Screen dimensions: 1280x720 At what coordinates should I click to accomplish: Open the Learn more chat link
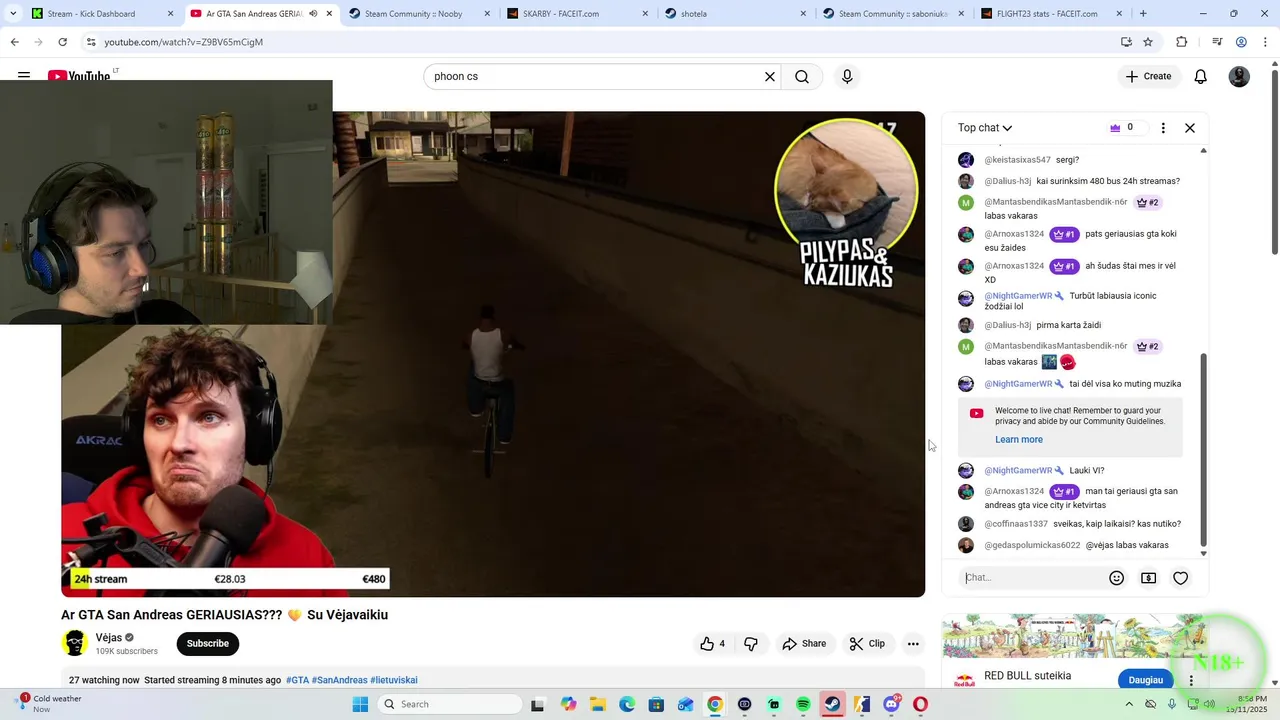1019,440
